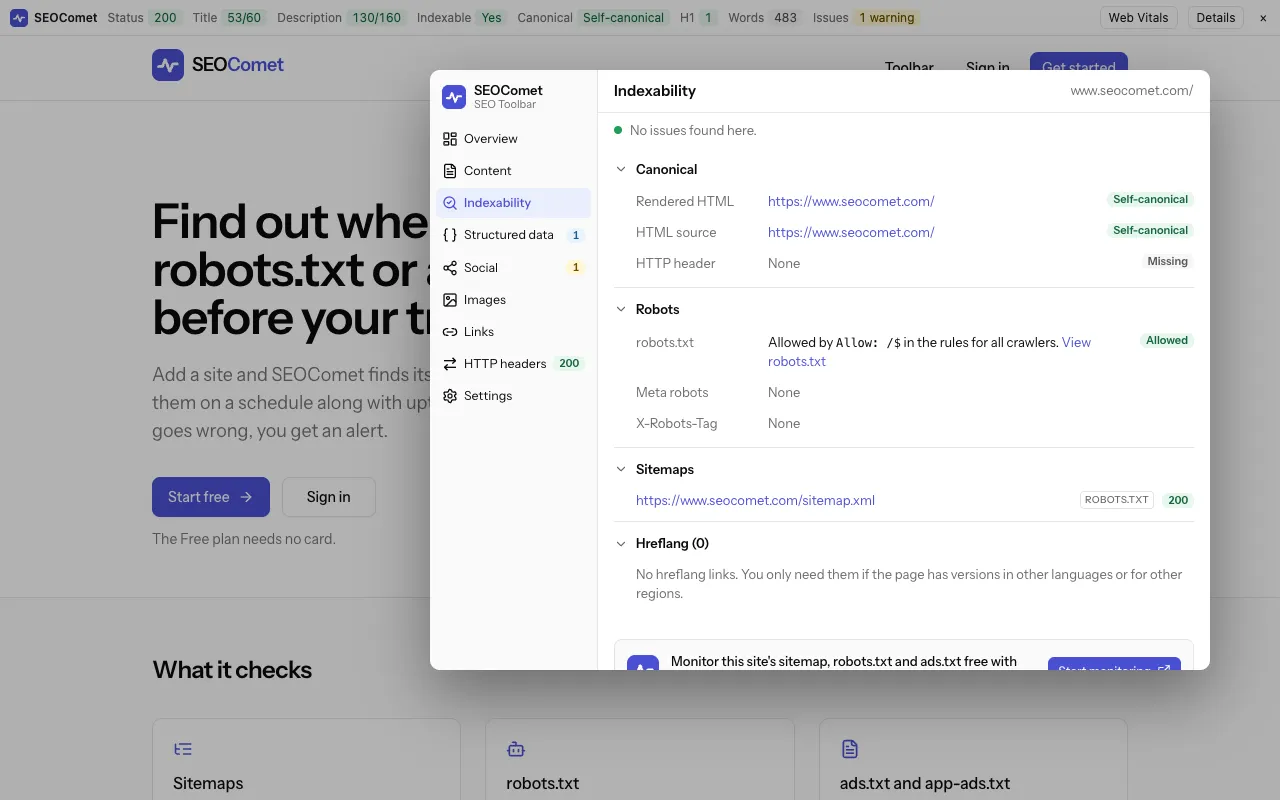Switch to the HTTP headers tab

[x=513, y=363]
